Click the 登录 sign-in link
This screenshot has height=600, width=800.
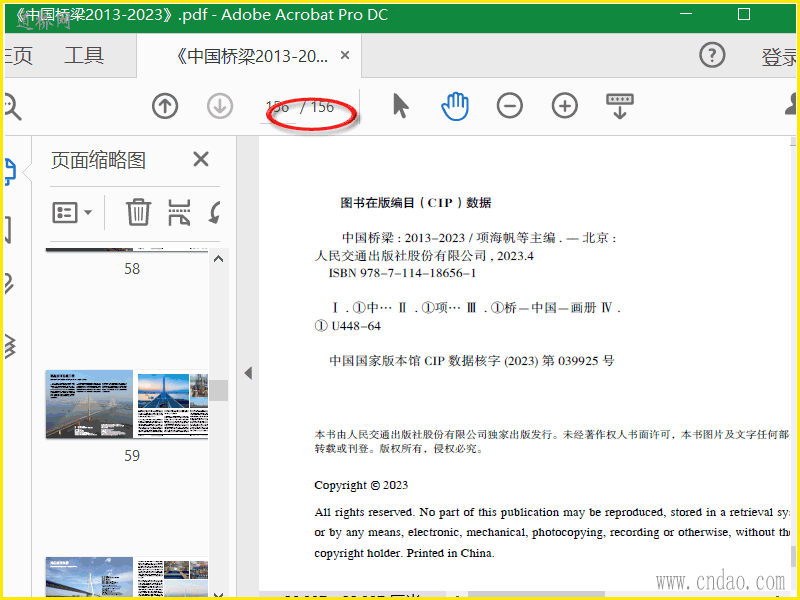(779, 57)
